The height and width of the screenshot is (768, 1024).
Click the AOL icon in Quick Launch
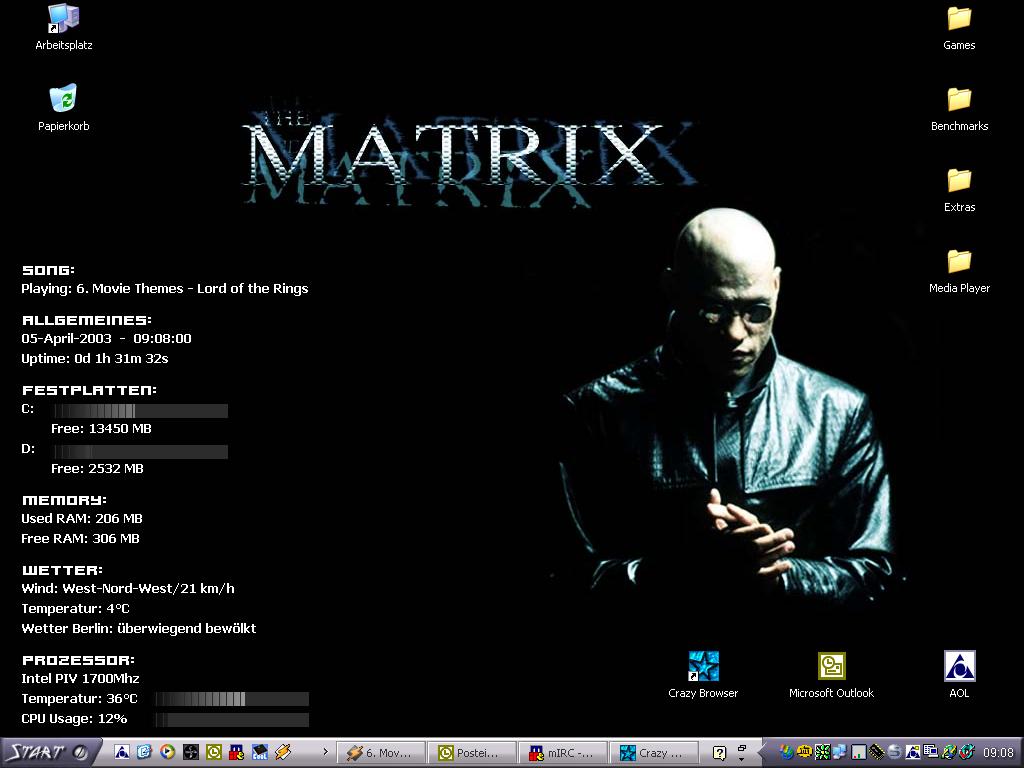pos(122,752)
